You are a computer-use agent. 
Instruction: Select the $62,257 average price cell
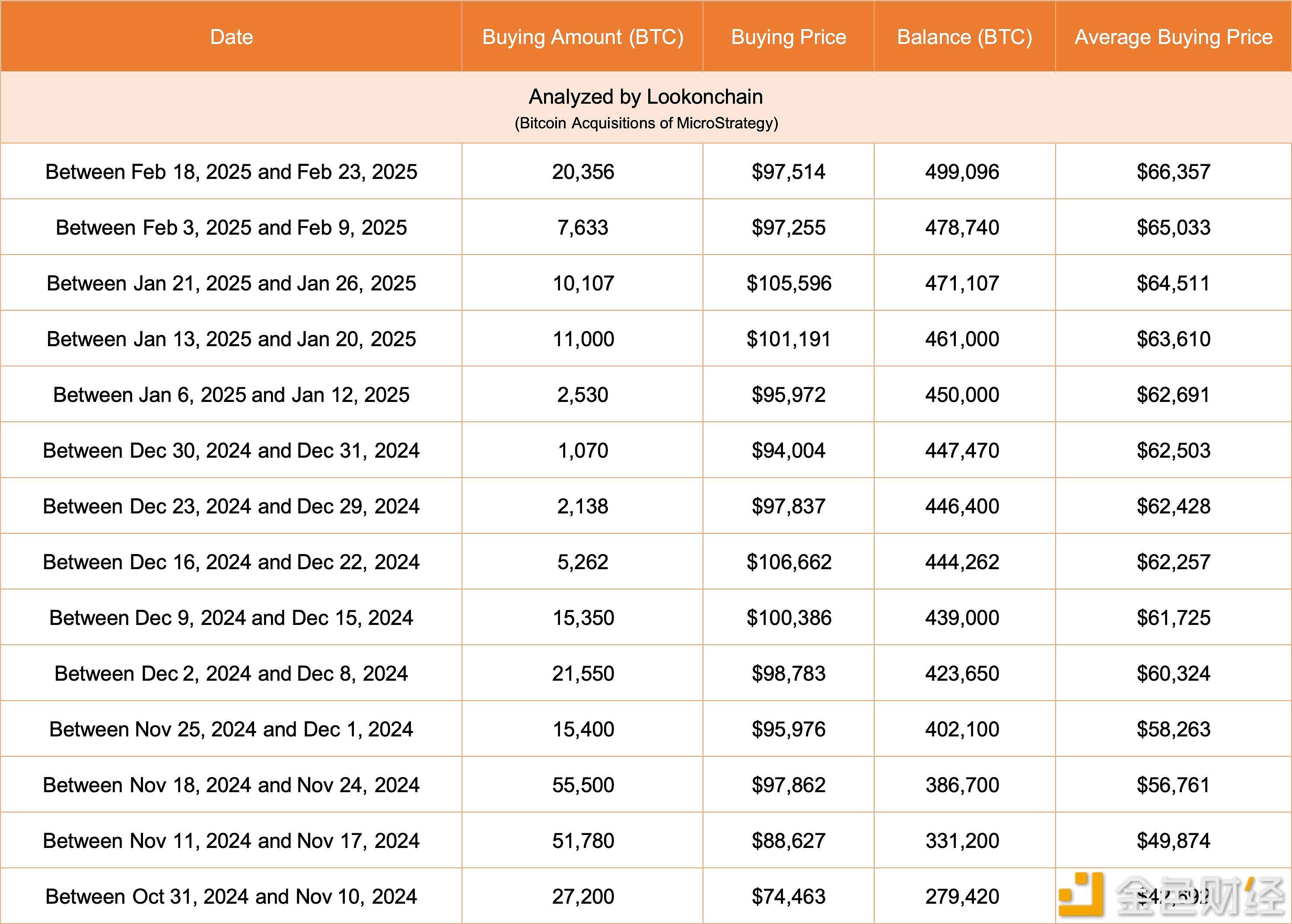[1173, 561]
